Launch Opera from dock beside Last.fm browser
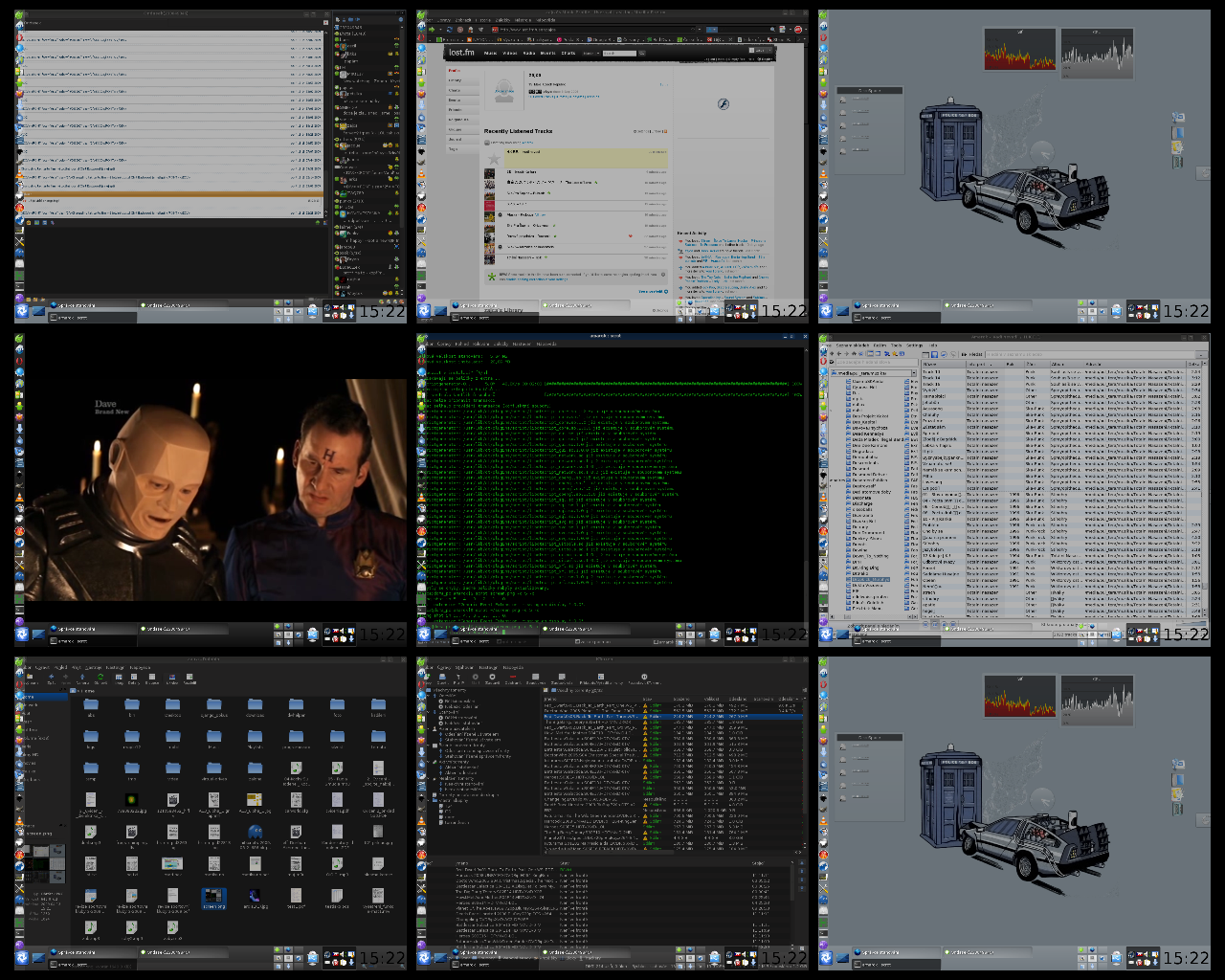The image size is (1225, 980). (421, 37)
